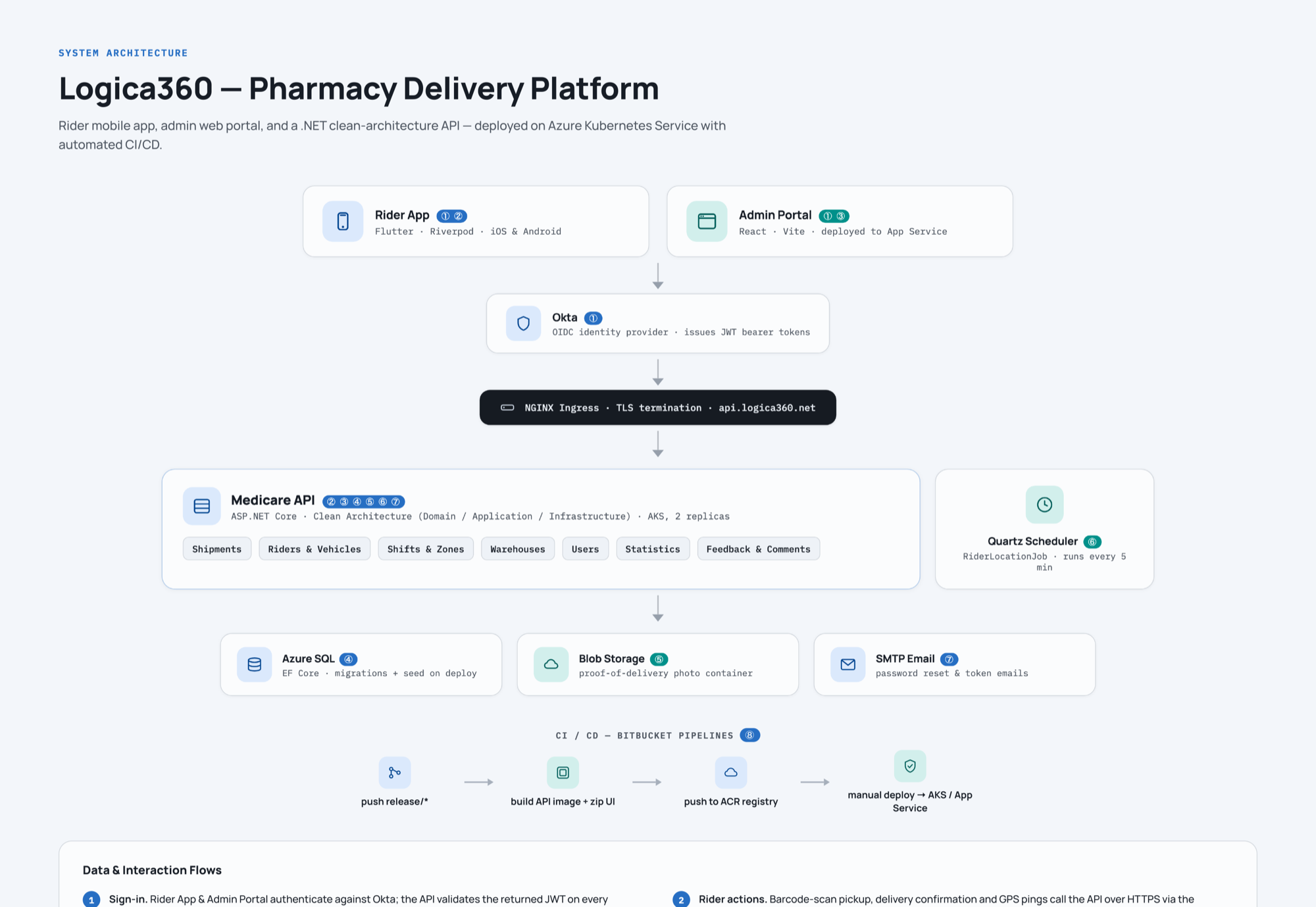Click the push release/* git branch icon
Viewport: 1316px width, 907px height.
[395, 772]
